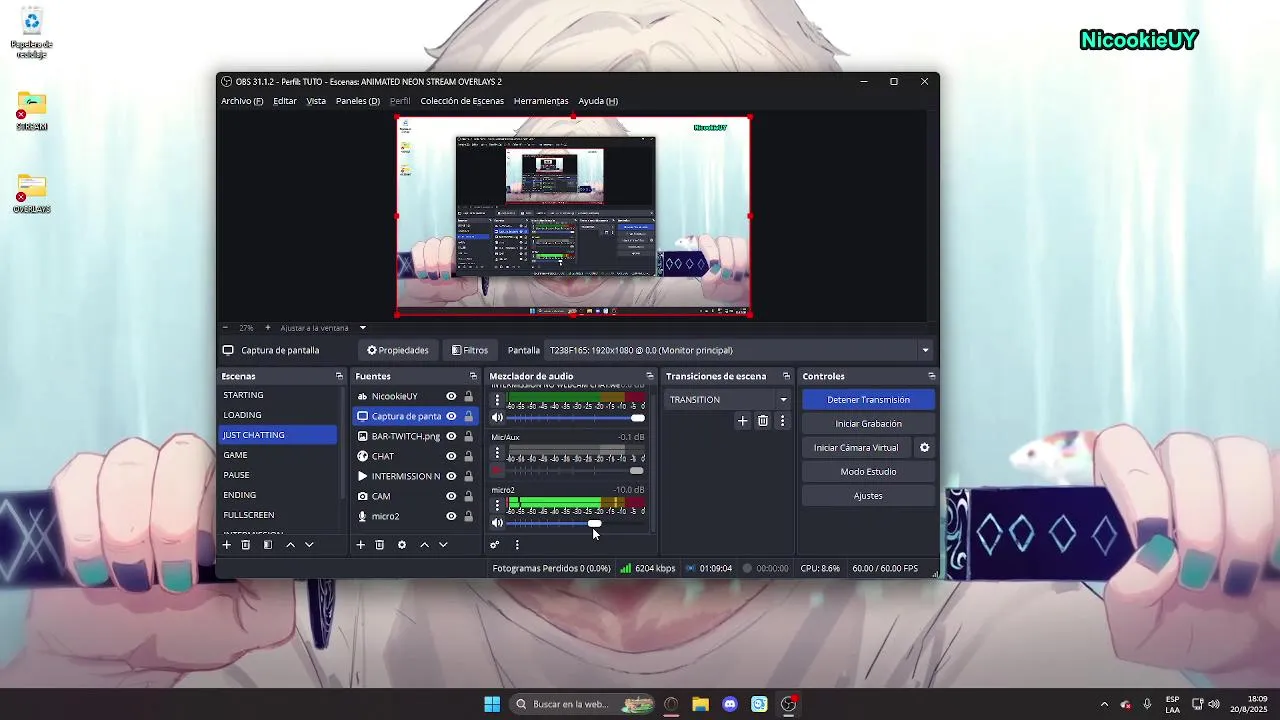1280x720 pixels.
Task: Open the Colección de Escenas menu
Action: pyautogui.click(x=462, y=101)
